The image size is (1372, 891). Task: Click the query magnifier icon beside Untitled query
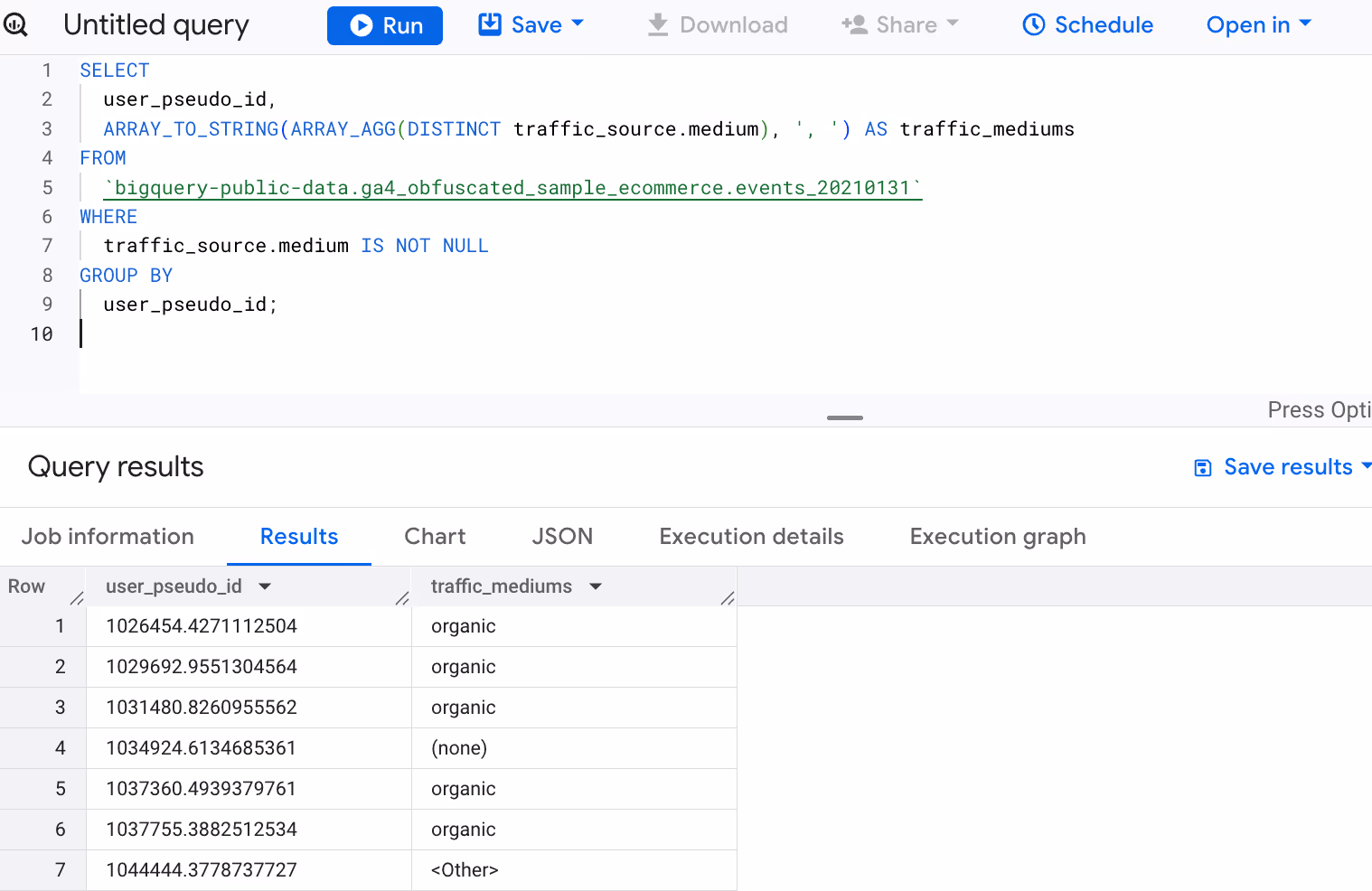coord(15,24)
